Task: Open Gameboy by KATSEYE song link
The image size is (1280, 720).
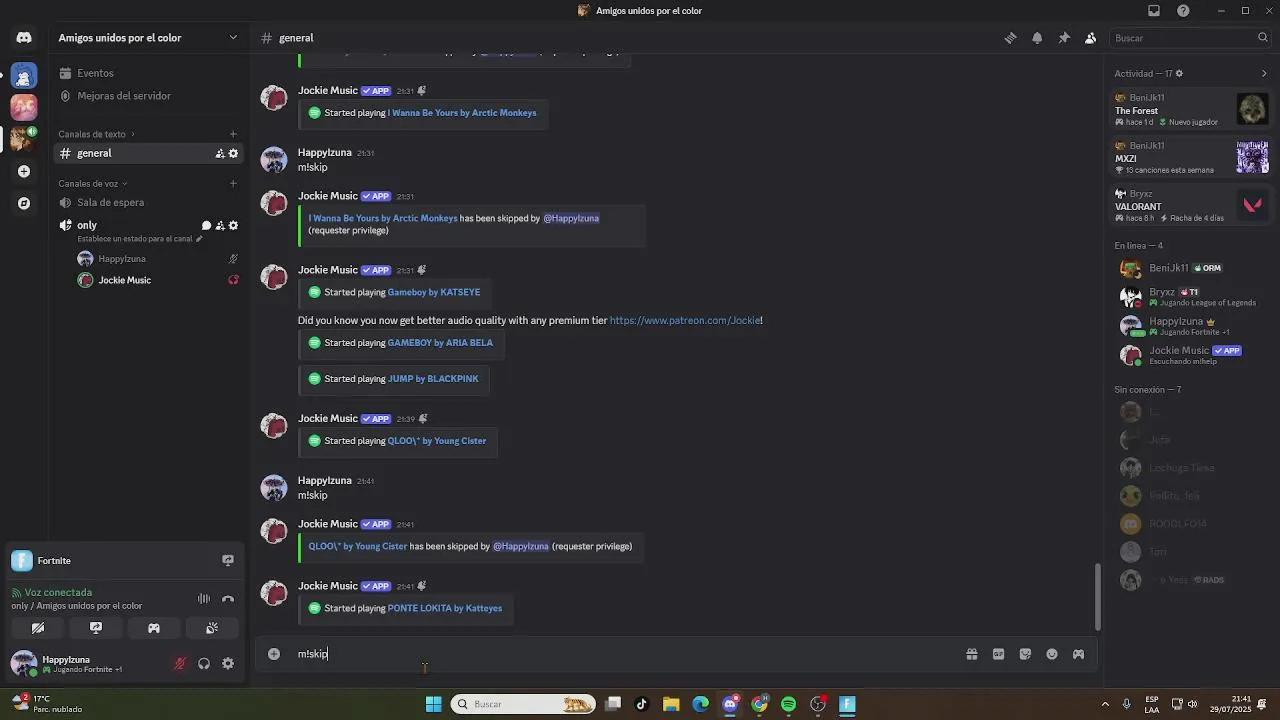Action: (434, 292)
